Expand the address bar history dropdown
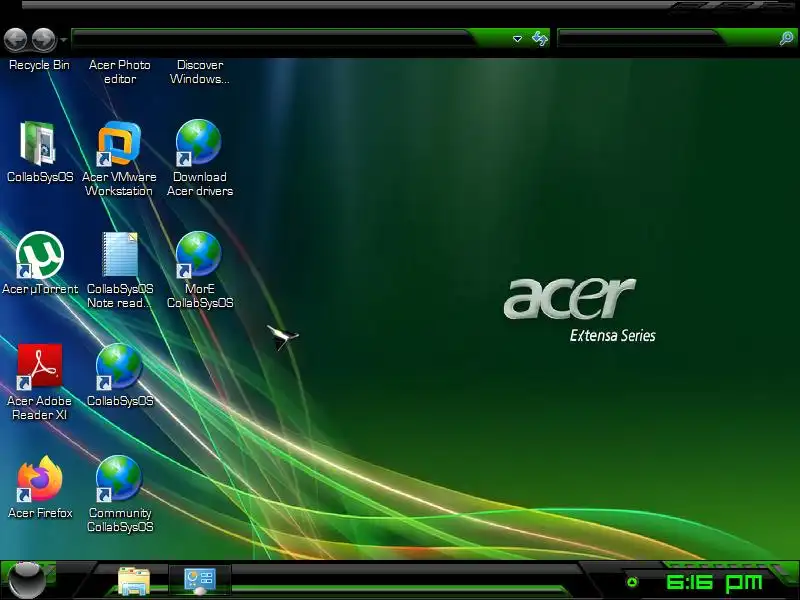Viewport: 800px width, 600px height. (517, 39)
